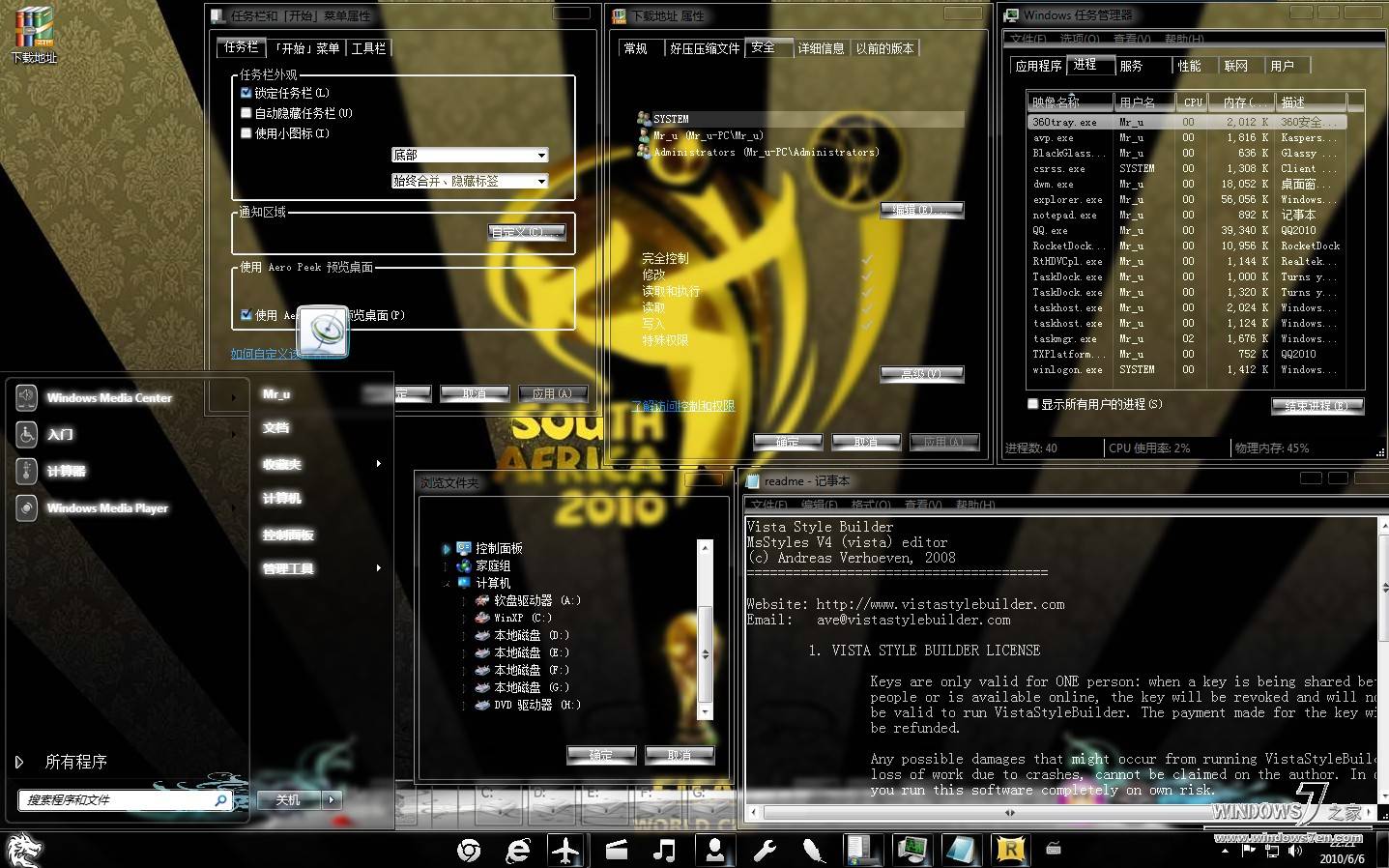The image size is (1389, 868).
Task: Click Windows Media Center icon in Start menu
Action: pyautogui.click(x=26, y=396)
